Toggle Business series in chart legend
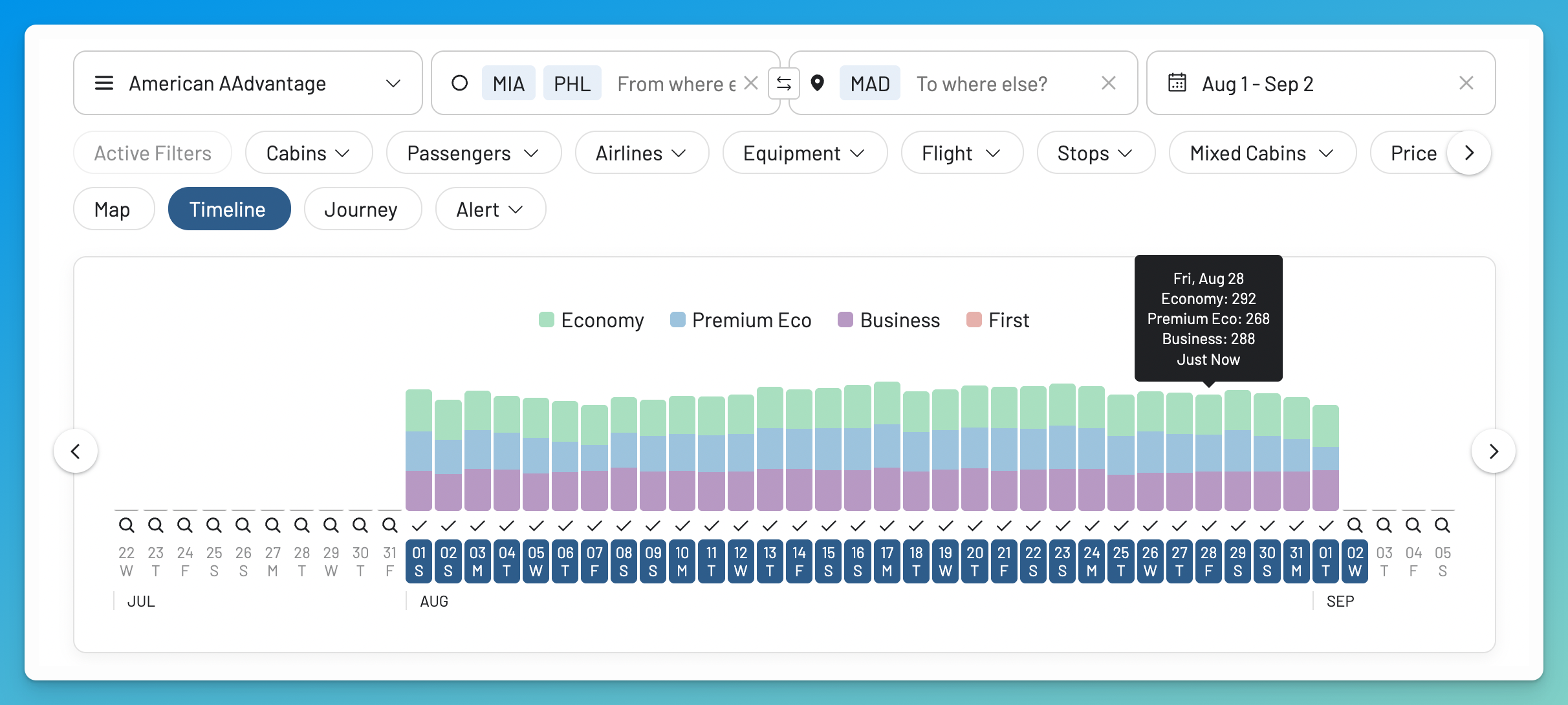 click(889, 320)
